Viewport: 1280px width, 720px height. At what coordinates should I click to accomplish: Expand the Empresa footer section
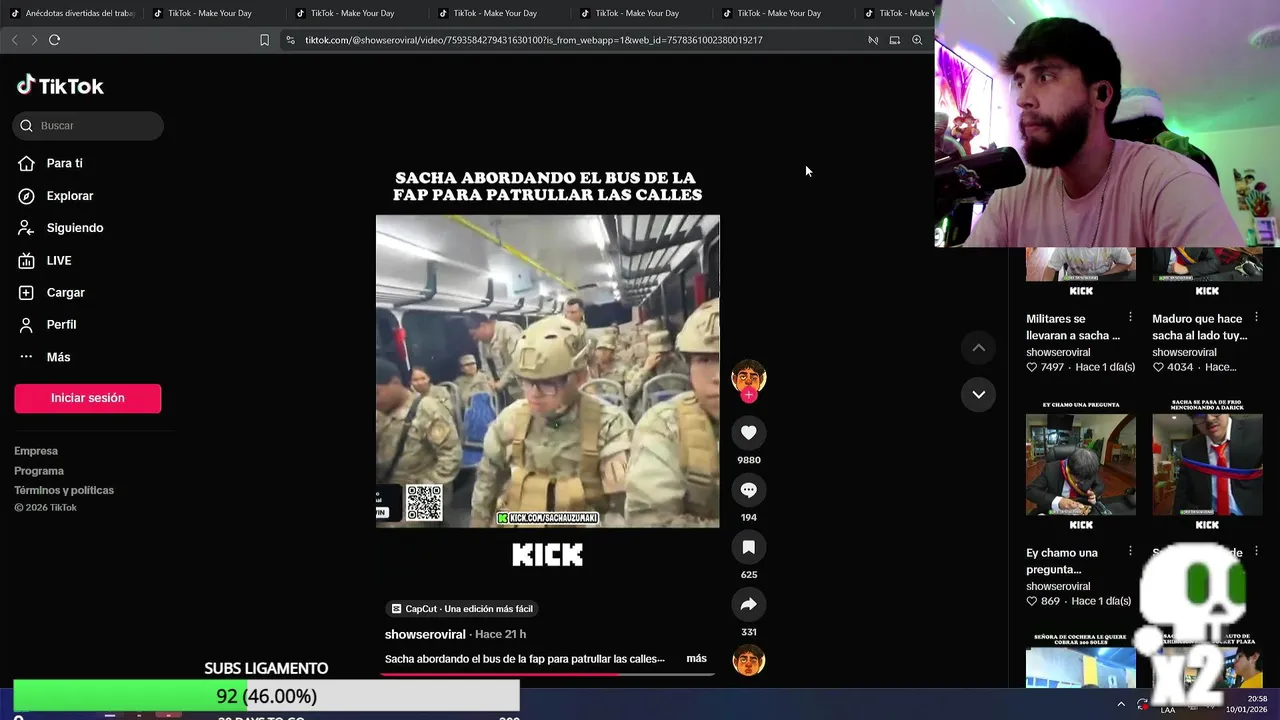[x=36, y=451]
